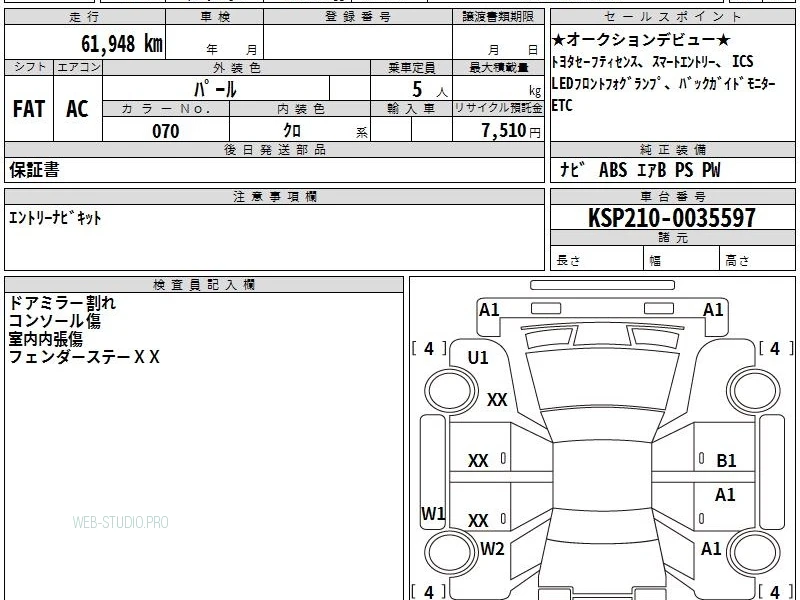Select the inspector note 室内内張傷

coord(45,339)
